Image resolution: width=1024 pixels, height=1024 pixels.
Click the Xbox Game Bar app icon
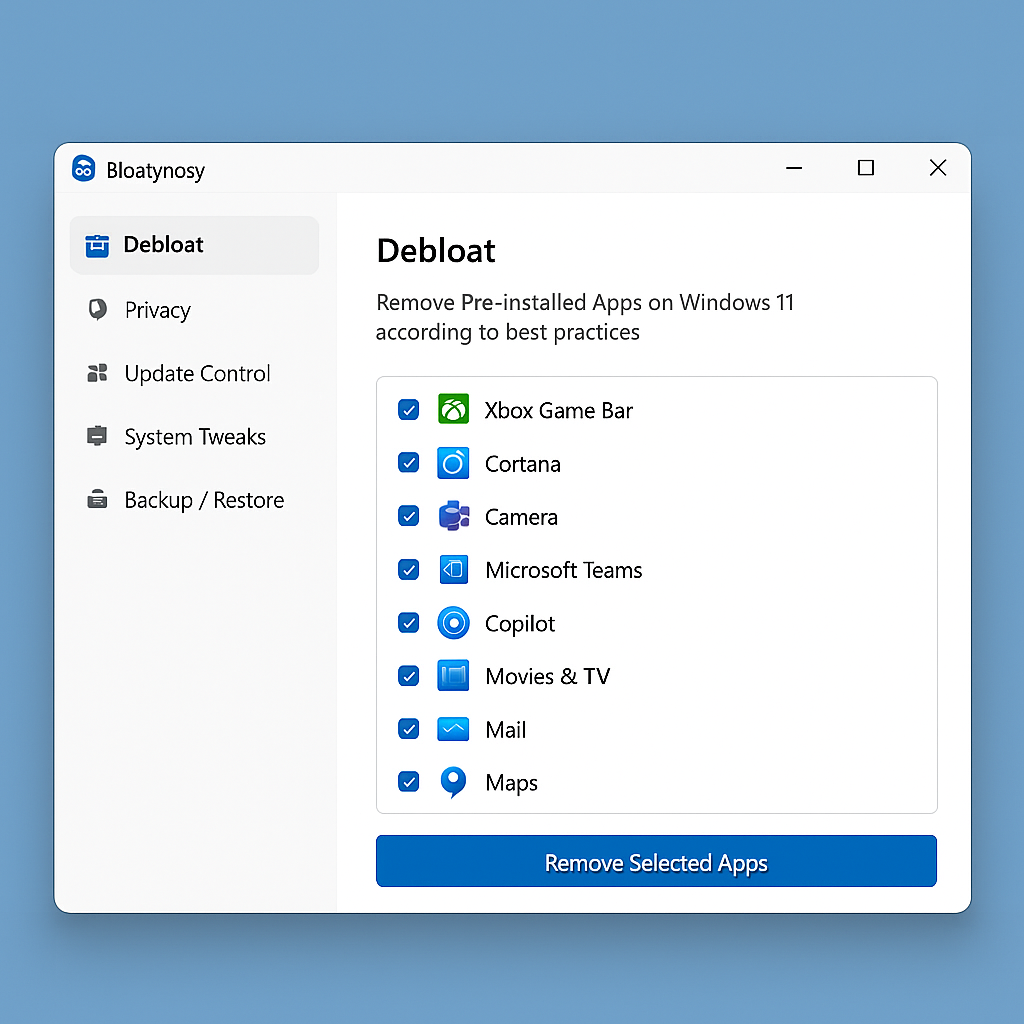tap(453, 410)
